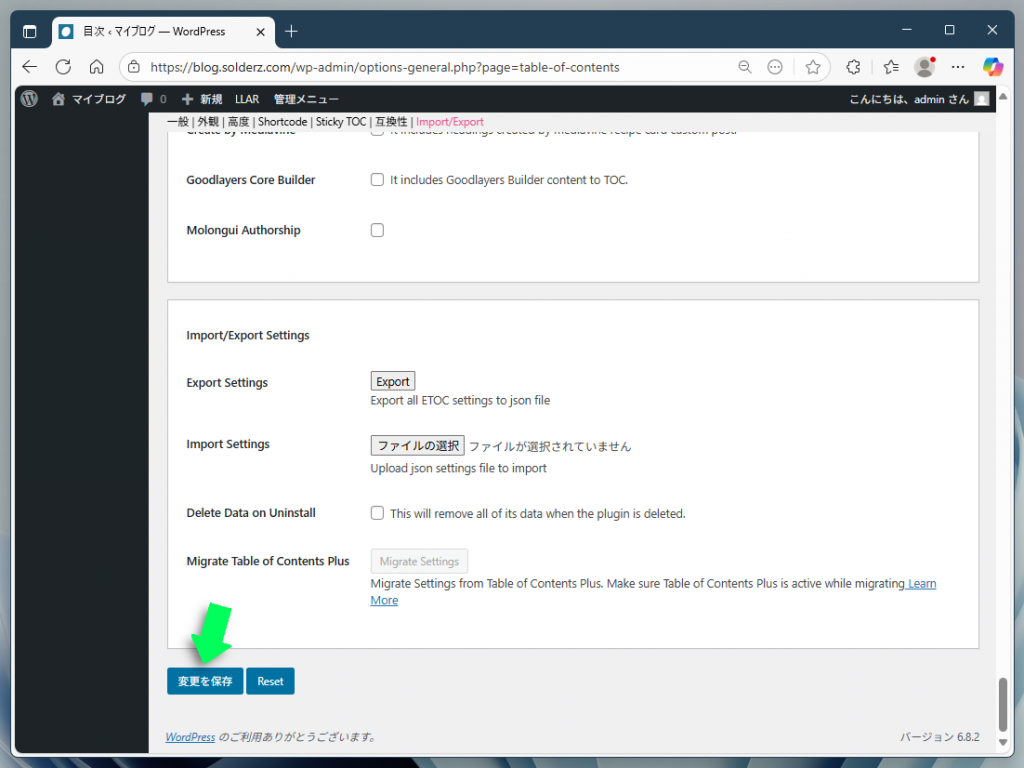Reload the page with refresh icon
Viewport: 1024px width, 768px height.
pos(63,67)
